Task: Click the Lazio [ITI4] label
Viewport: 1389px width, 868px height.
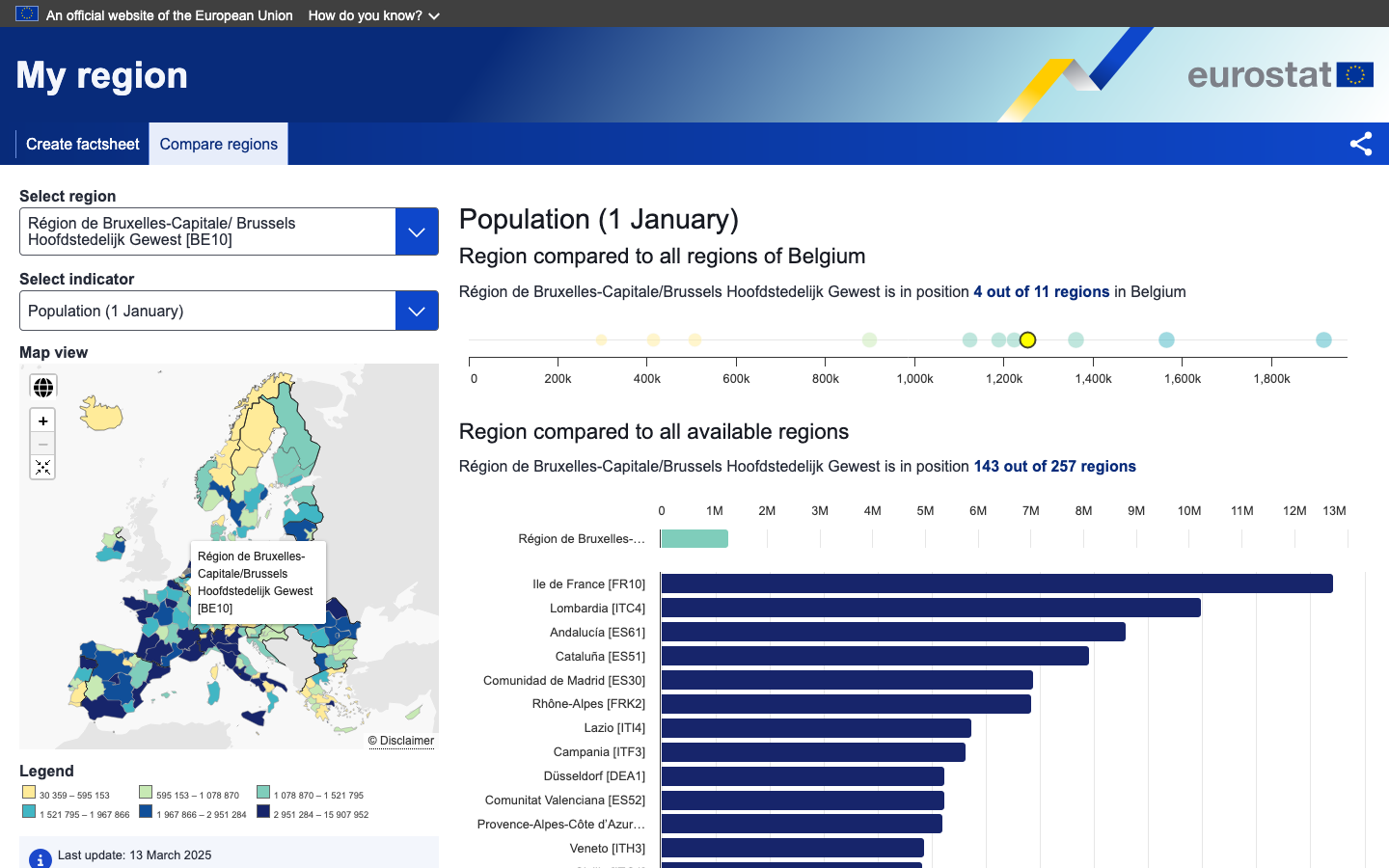Action: [x=614, y=728]
